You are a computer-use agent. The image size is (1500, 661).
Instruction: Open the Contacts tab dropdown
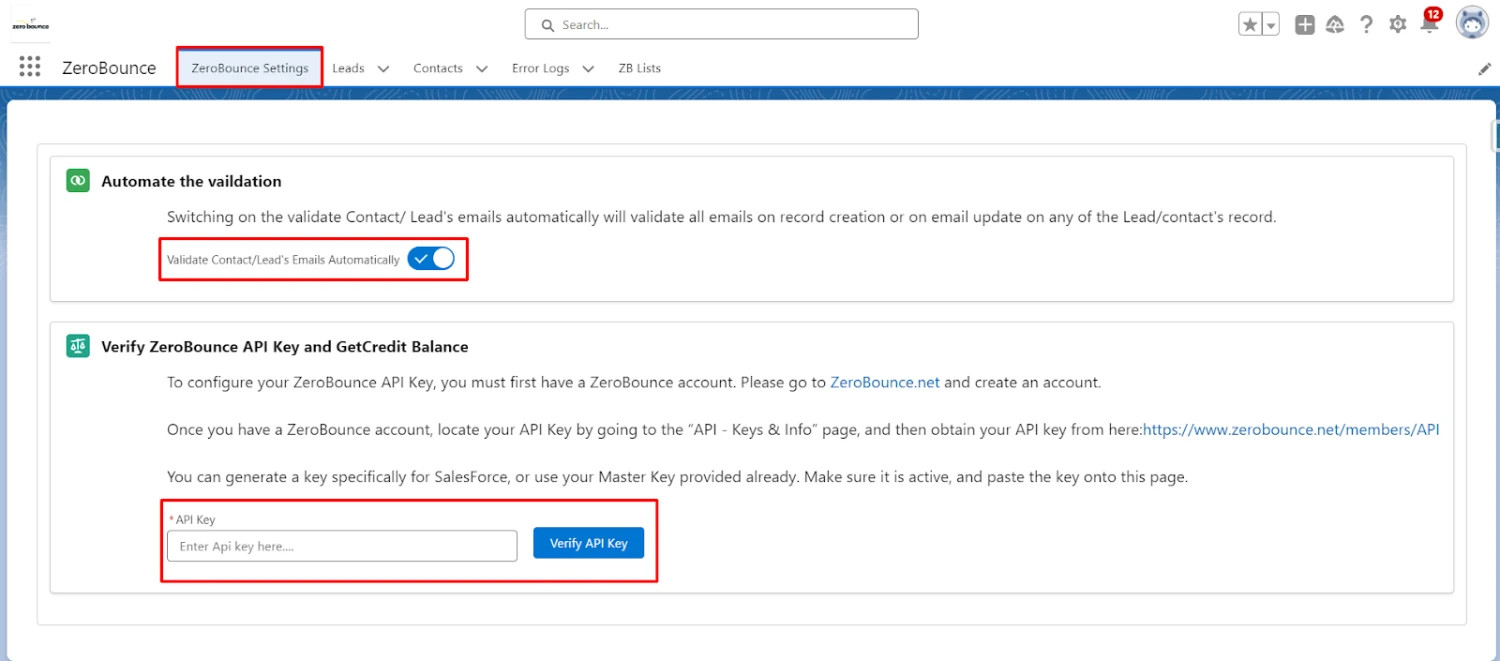click(x=482, y=69)
